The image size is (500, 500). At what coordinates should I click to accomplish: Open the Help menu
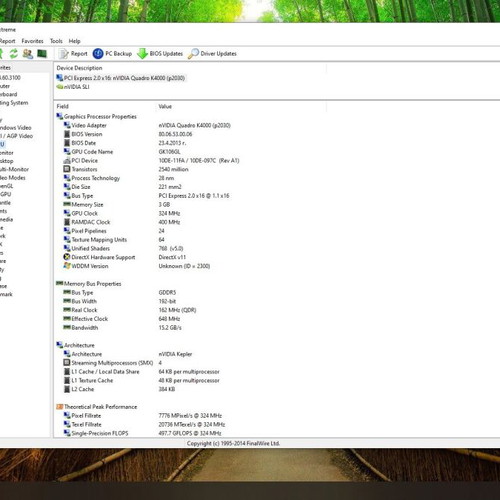[x=74, y=41]
